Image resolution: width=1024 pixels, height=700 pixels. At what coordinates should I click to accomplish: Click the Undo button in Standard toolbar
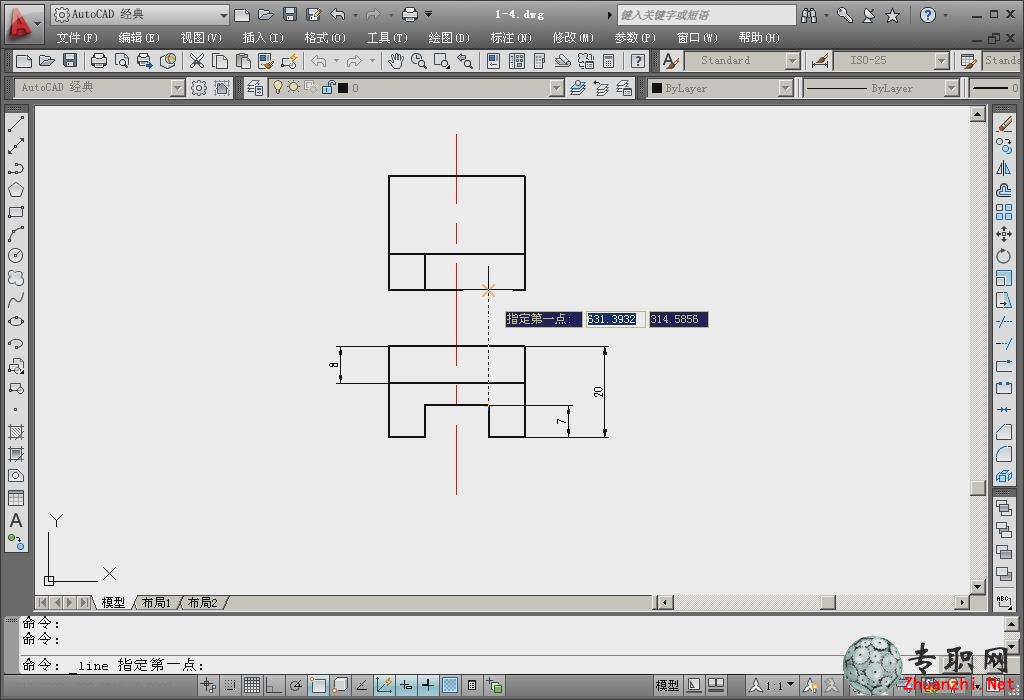point(318,61)
